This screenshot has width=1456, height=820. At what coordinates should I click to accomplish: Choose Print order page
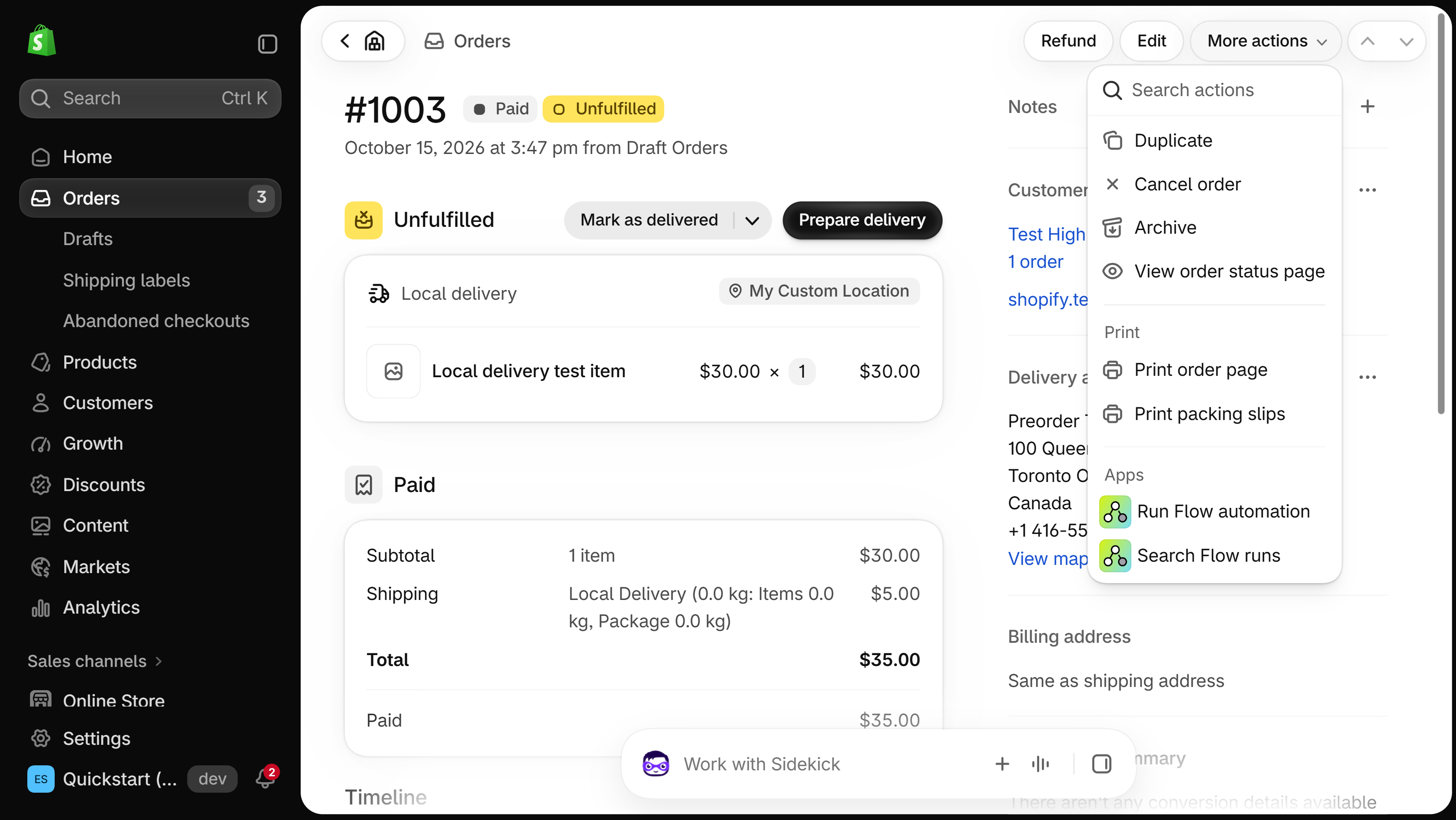click(1214, 369)
